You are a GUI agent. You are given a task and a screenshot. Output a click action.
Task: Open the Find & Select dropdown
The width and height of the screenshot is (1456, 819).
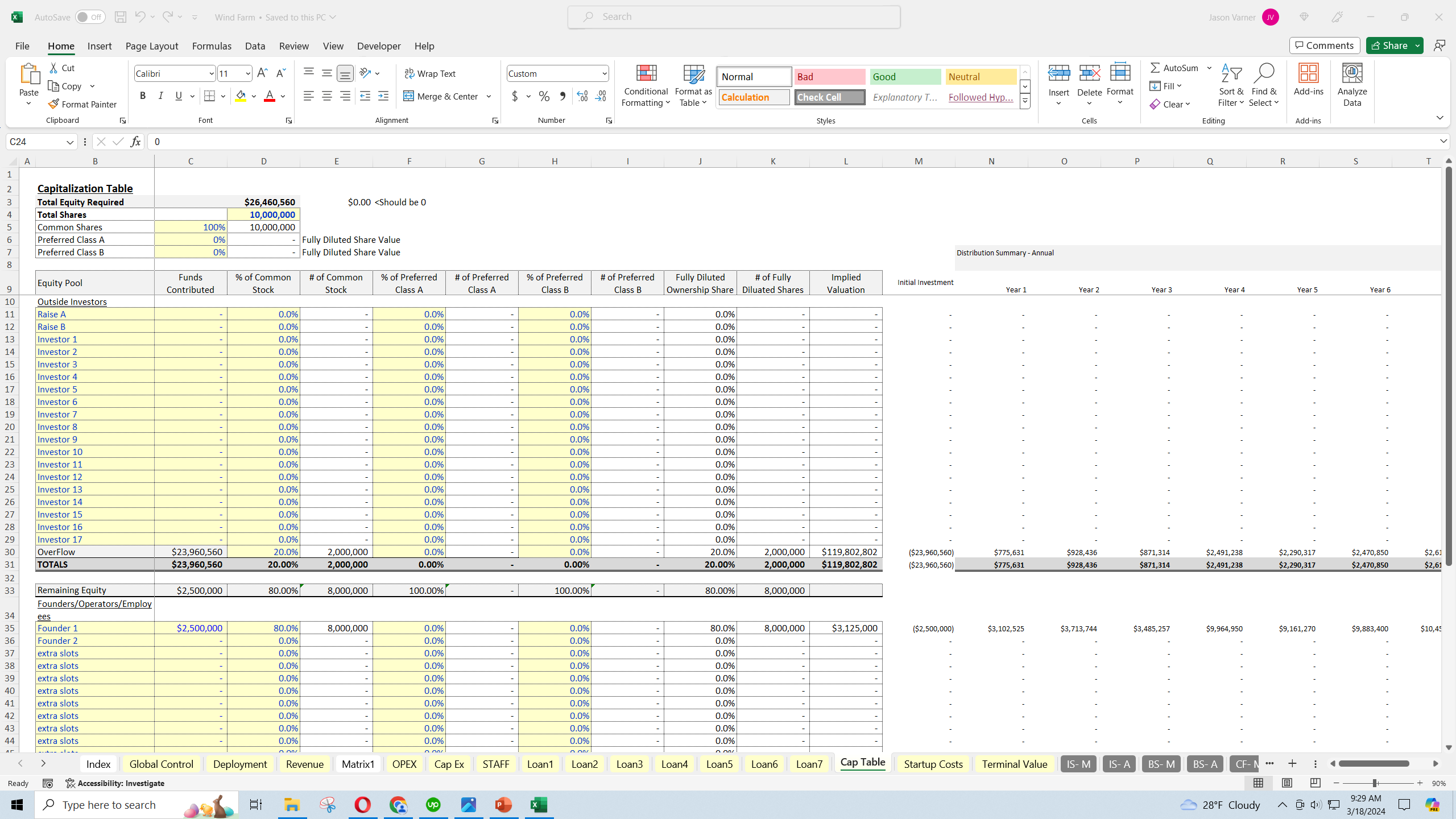[x=1263, y=85]
